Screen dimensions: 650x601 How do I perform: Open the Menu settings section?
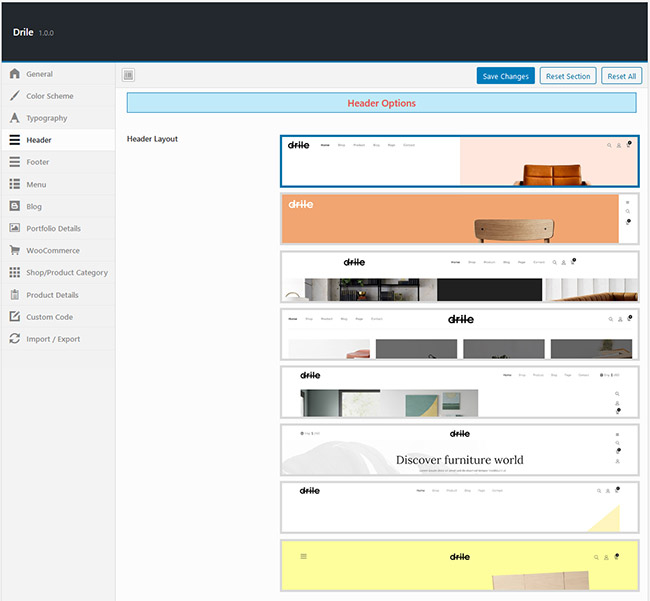pos(58,184)
